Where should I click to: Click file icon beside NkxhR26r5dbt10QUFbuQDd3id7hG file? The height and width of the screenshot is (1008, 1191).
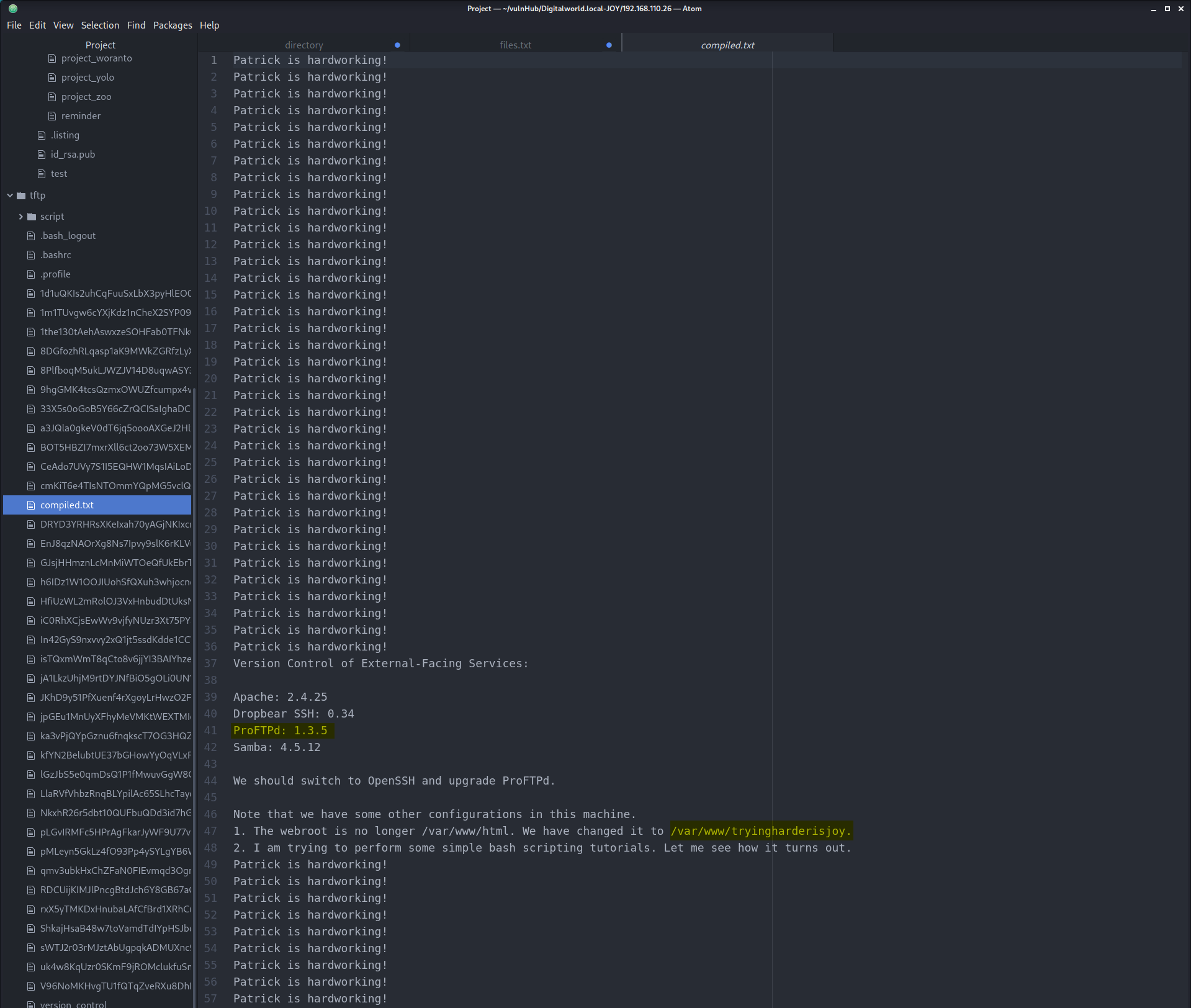click(x=31, y=813)
